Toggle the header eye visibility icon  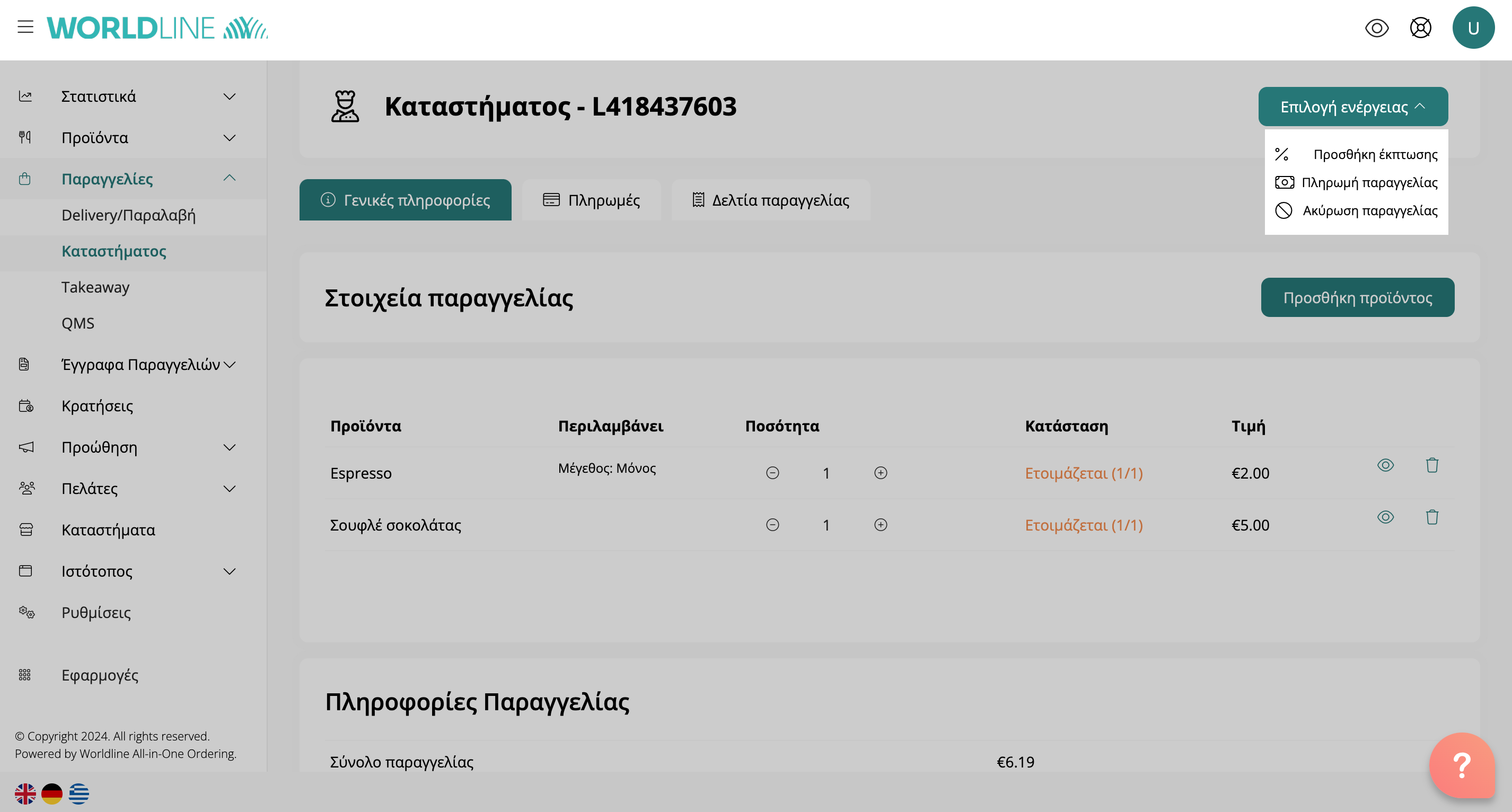pyautogui.click(x=1376, y=28)
